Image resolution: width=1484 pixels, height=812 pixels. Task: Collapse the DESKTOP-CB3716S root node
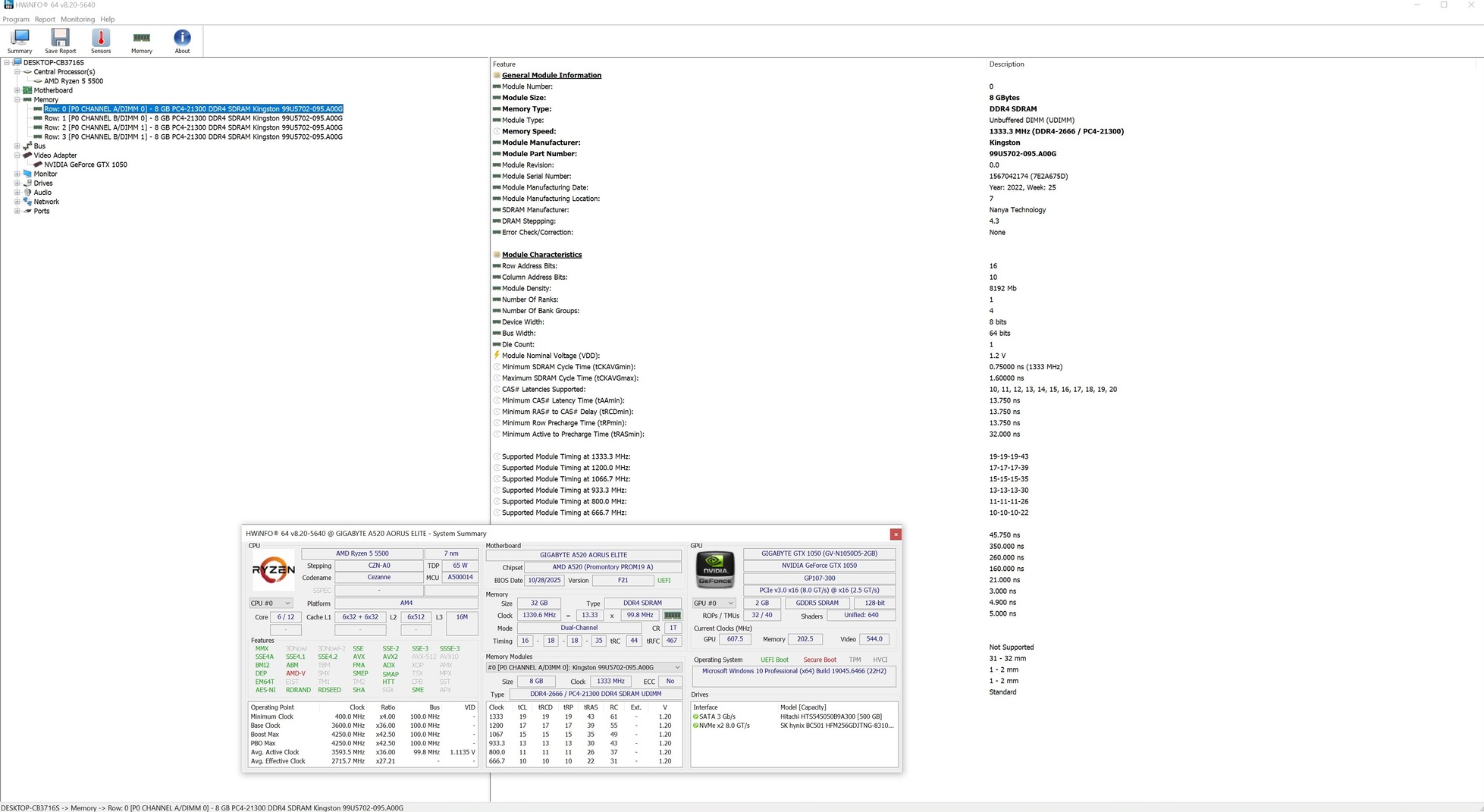coord(7,62)
